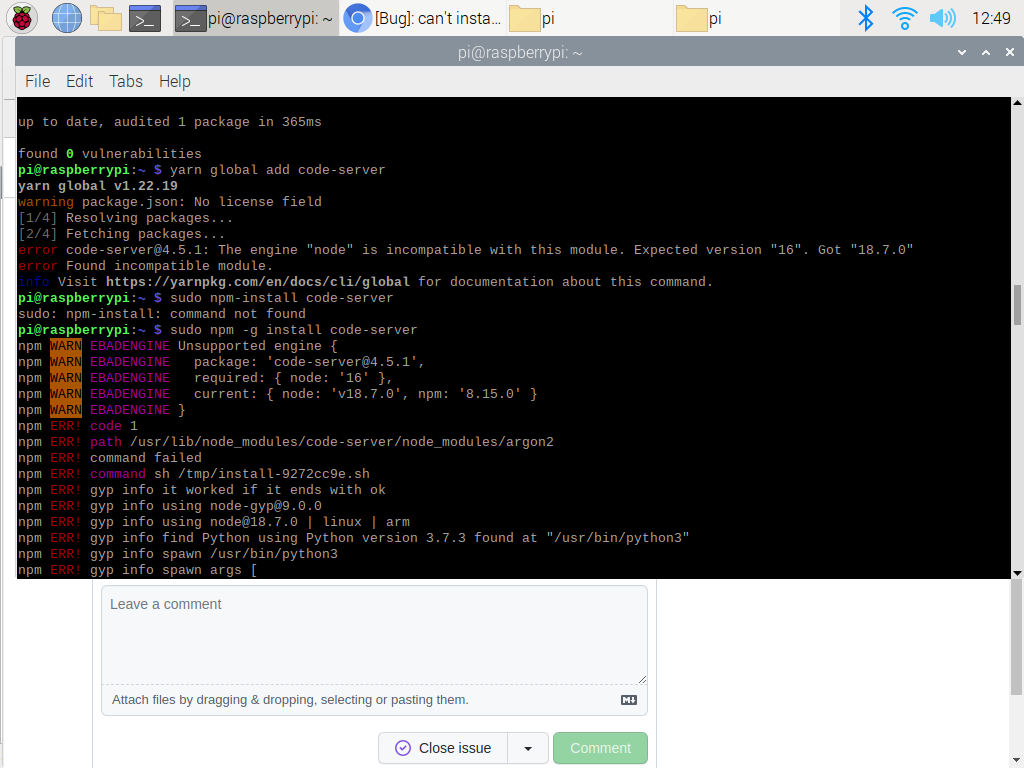Open the Raspberry Pi main menu
1024x768 pixels.
coord(22,18)
